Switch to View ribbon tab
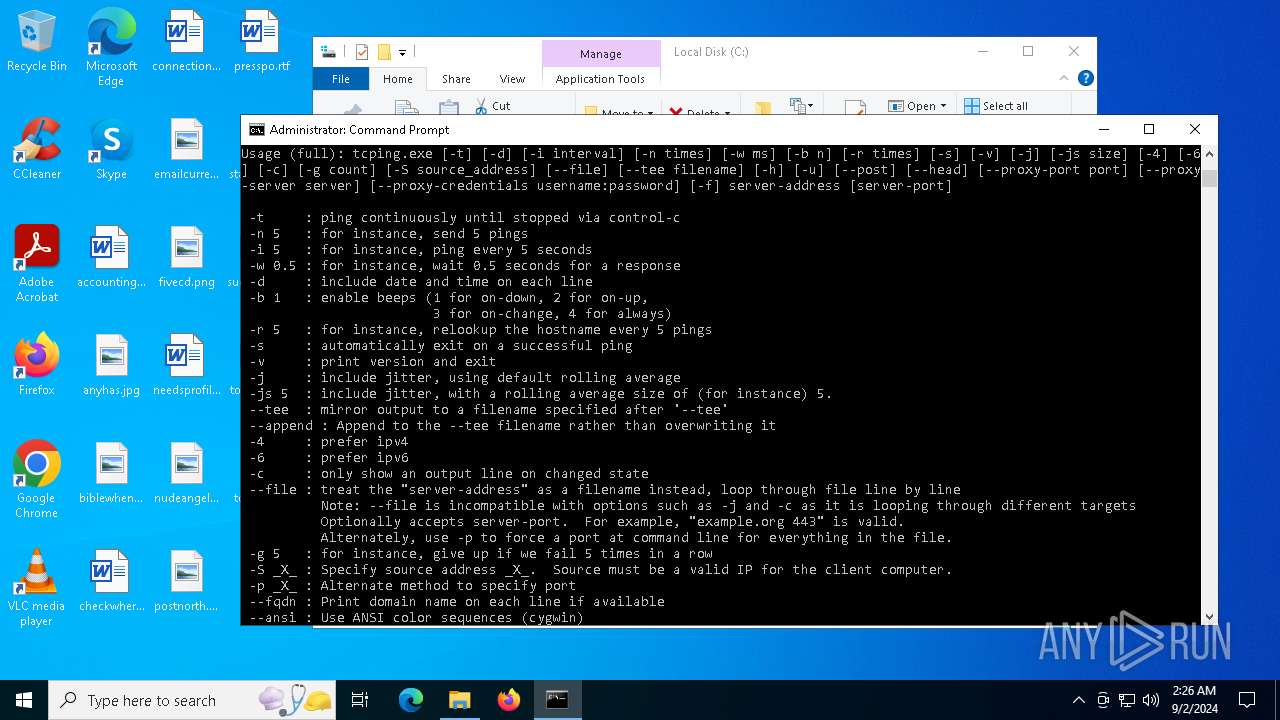1280x720 pixels. point(512,79)
